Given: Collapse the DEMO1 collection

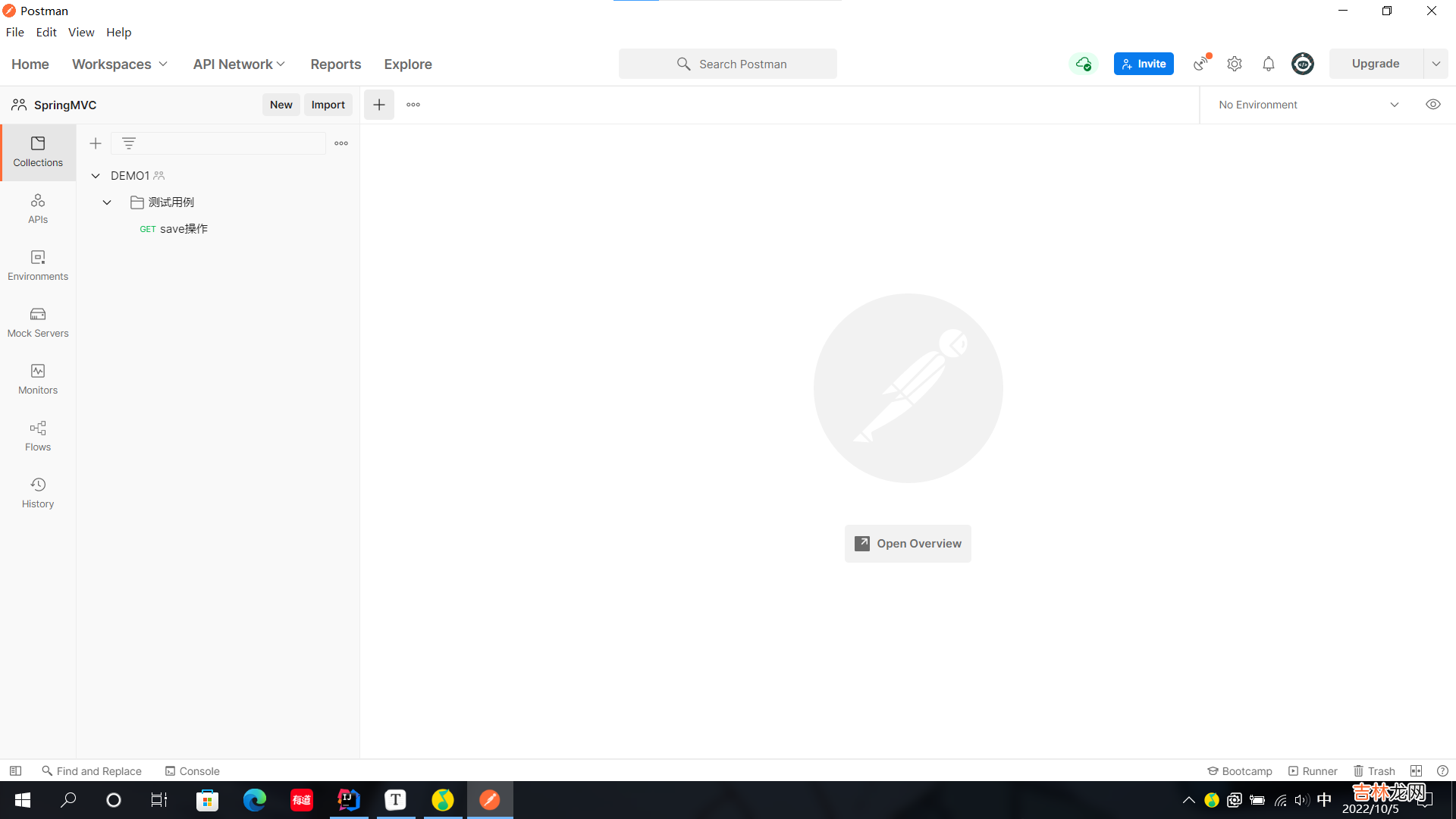Looking at the screenshot, I should 96,175.
